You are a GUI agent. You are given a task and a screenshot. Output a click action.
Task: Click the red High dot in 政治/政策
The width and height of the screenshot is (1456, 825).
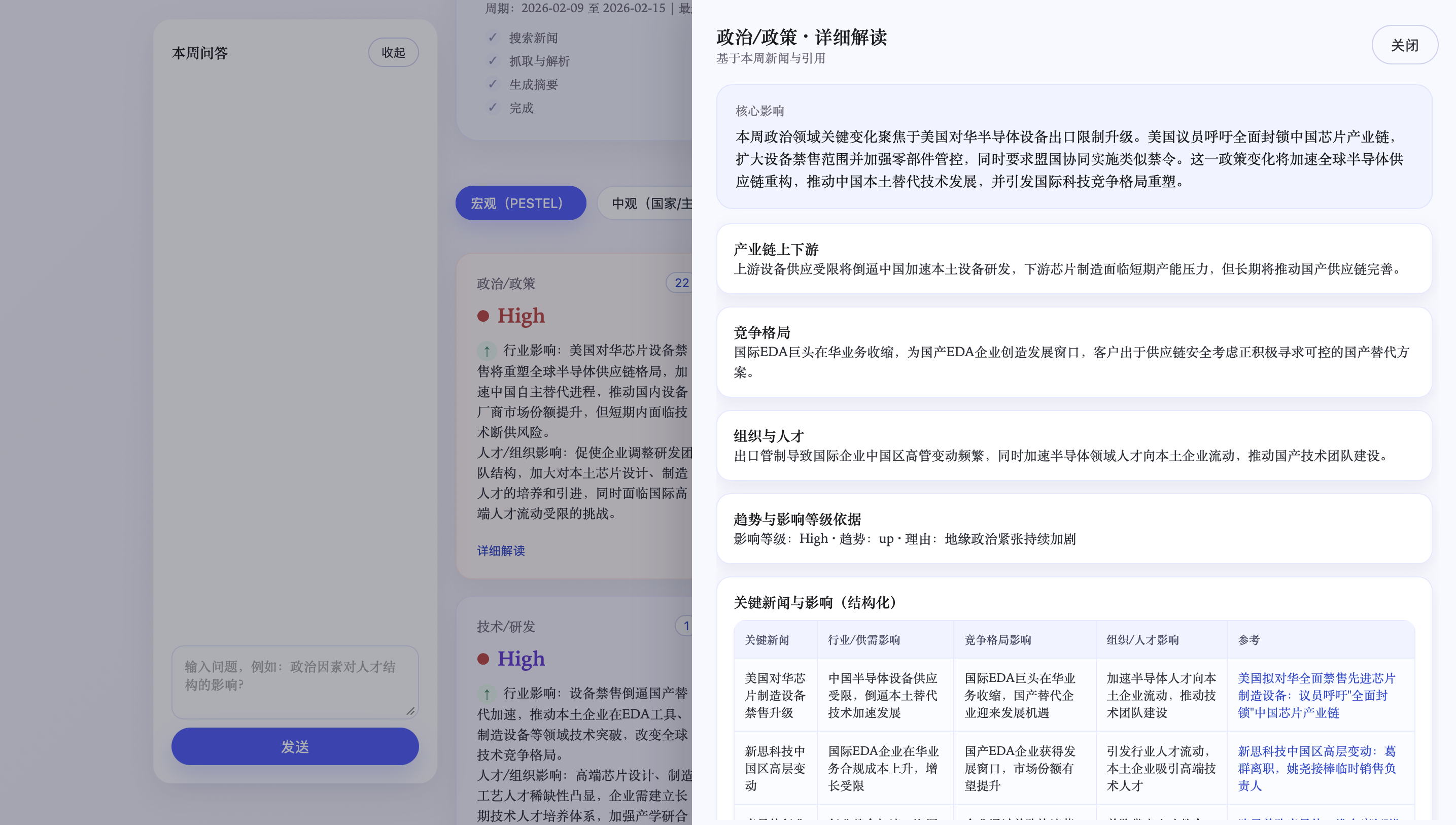coord(482,316)
